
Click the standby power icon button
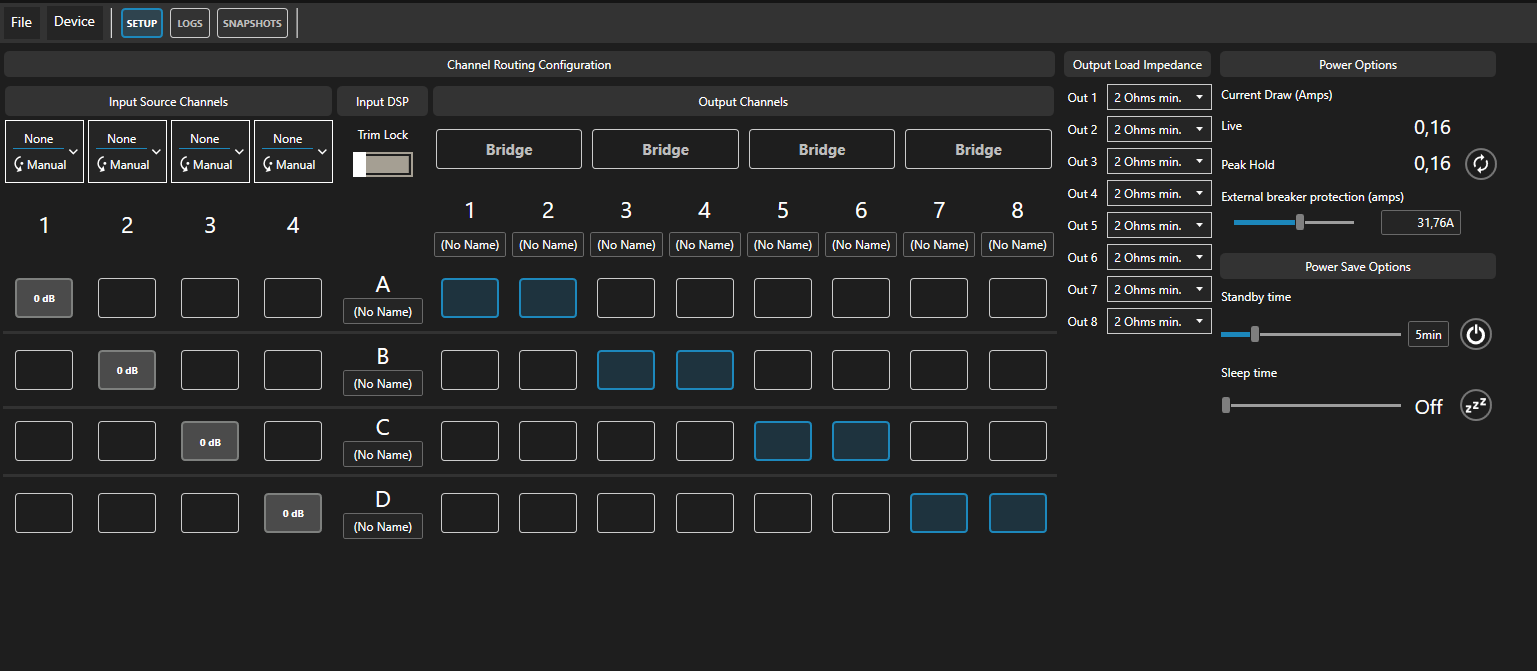(x=1476, y=334)
